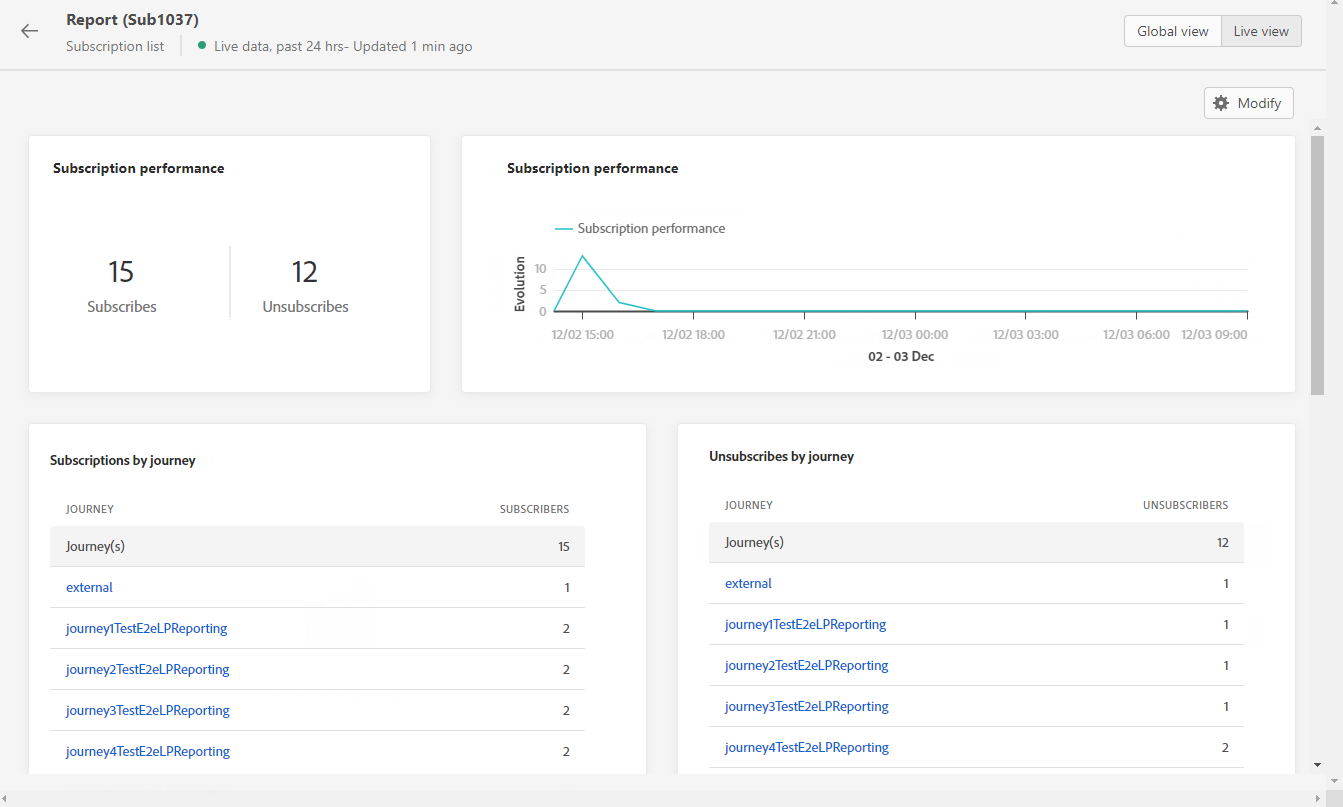This screenshot has width=1343, height=807.
Task: Switch to Global view
Action: coord(1172,31)
